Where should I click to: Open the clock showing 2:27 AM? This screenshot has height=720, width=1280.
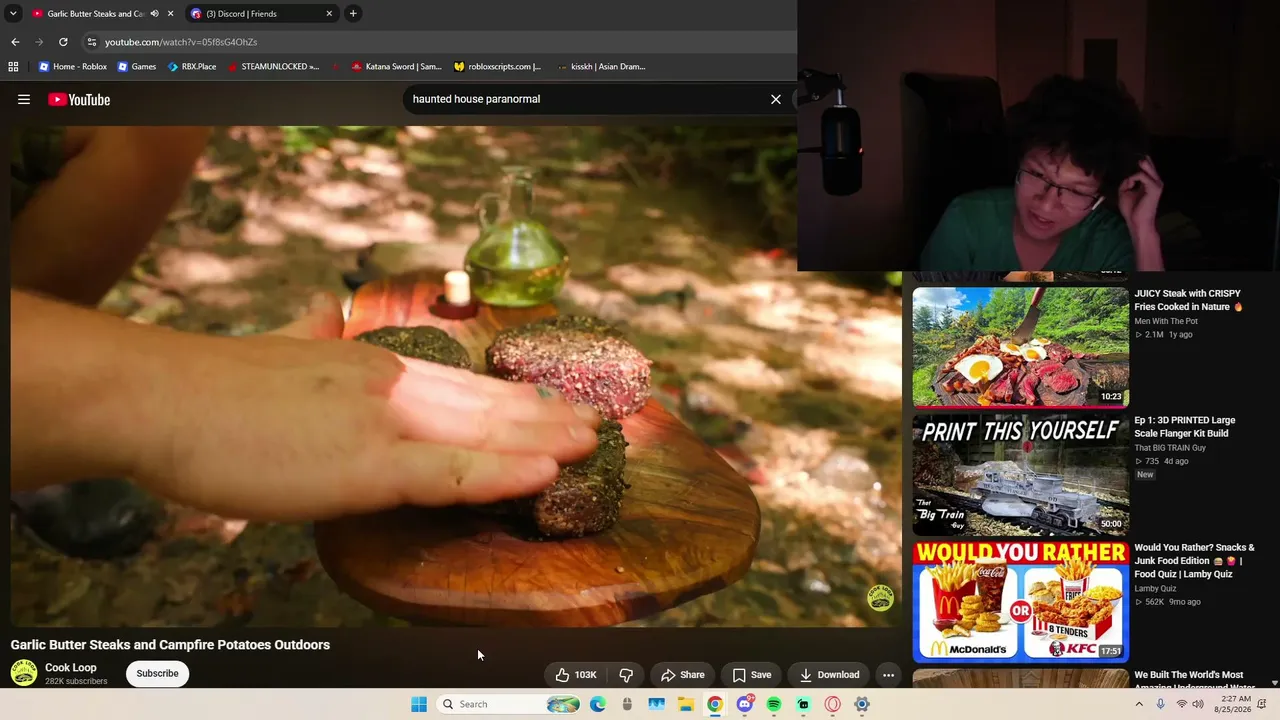(x=1233, y=704)
